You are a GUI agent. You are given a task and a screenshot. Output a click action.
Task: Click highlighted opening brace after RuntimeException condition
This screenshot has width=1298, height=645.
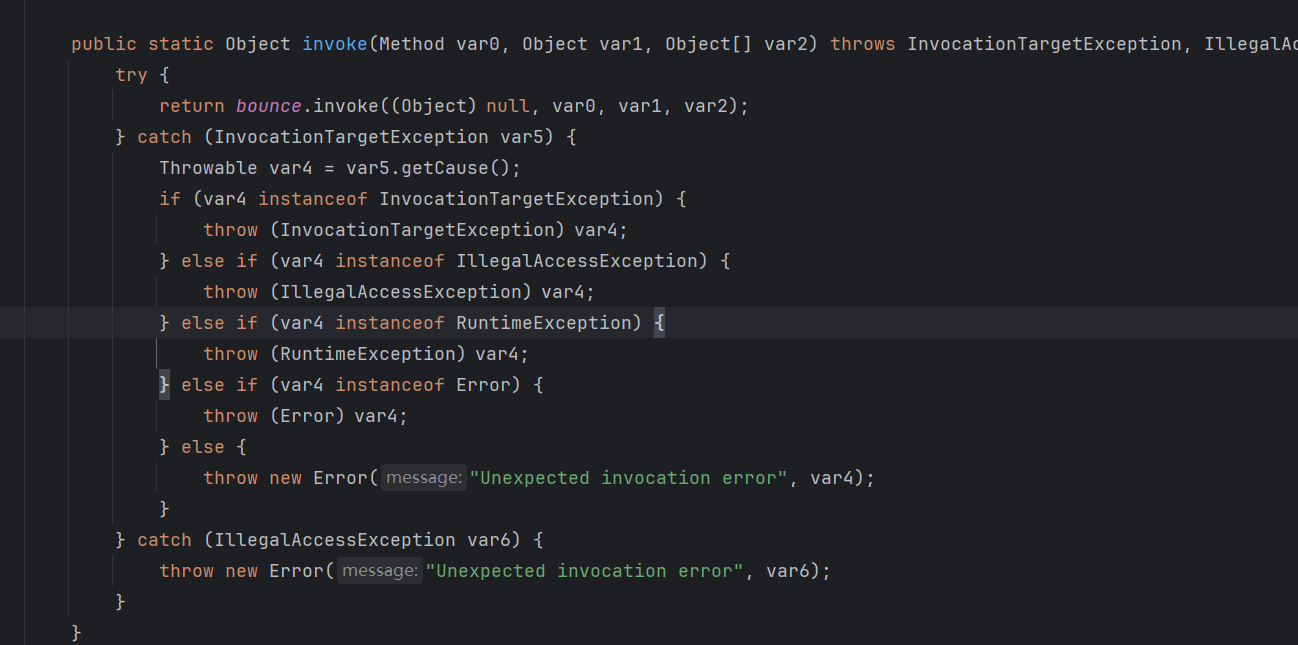[x=659, y=323]
